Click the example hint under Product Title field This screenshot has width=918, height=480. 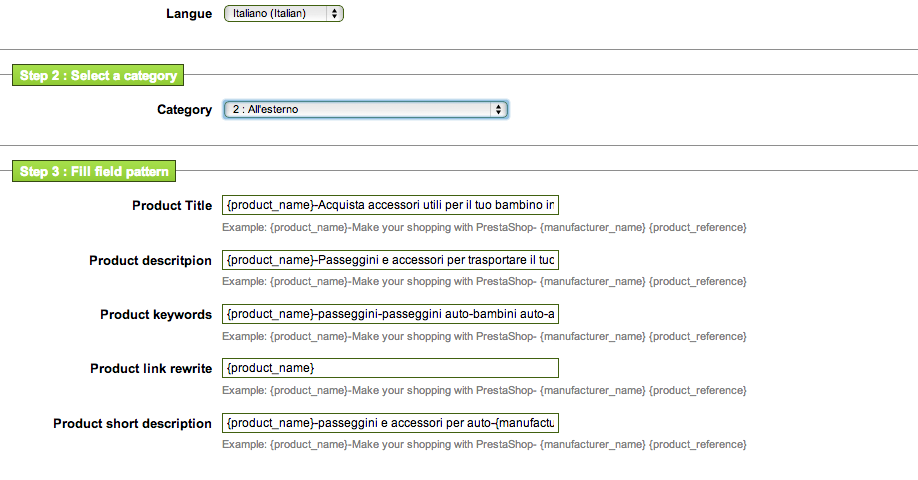(484, 228)
